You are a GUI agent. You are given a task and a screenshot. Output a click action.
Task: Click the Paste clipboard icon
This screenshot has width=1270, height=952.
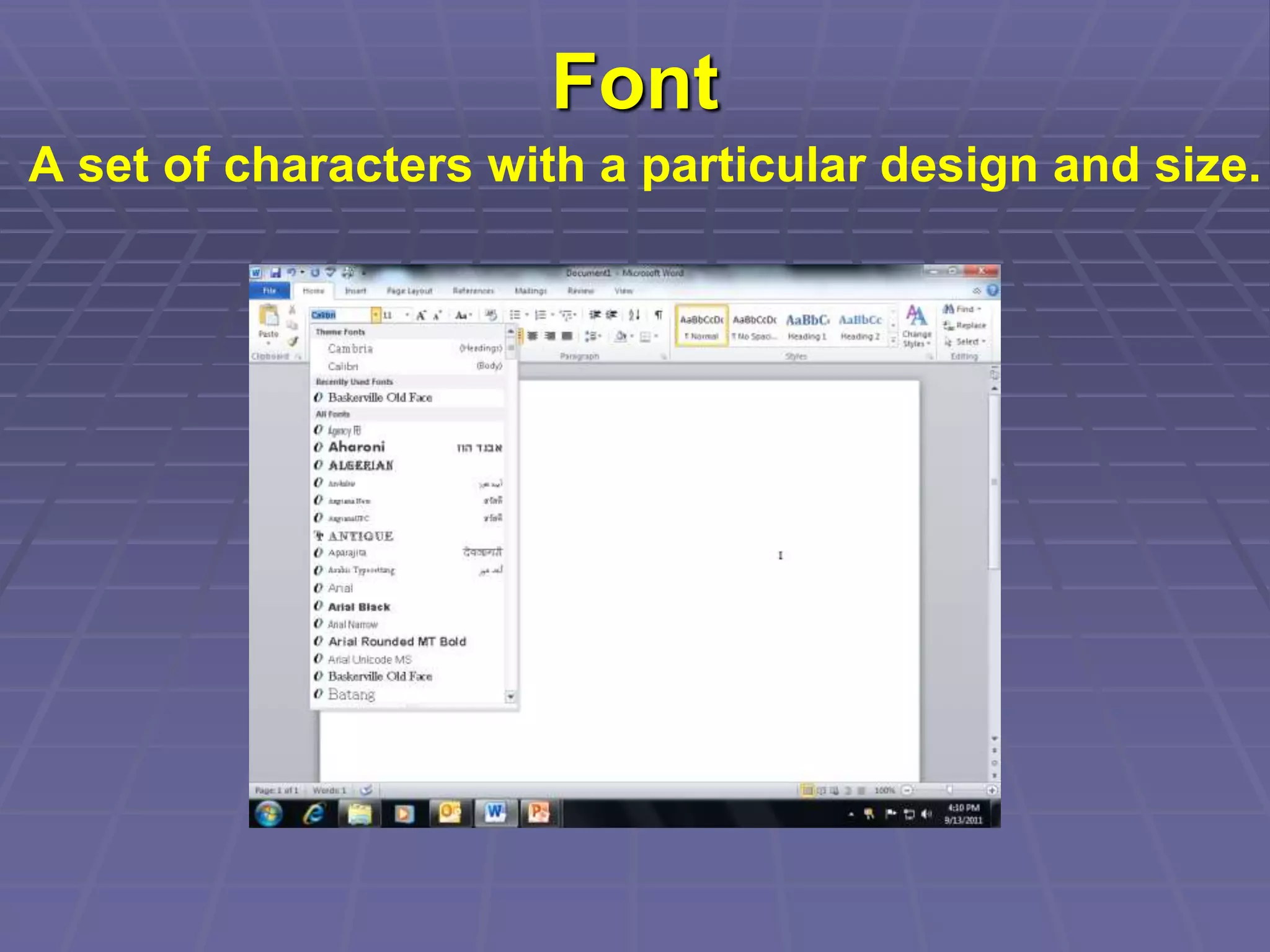269,315
